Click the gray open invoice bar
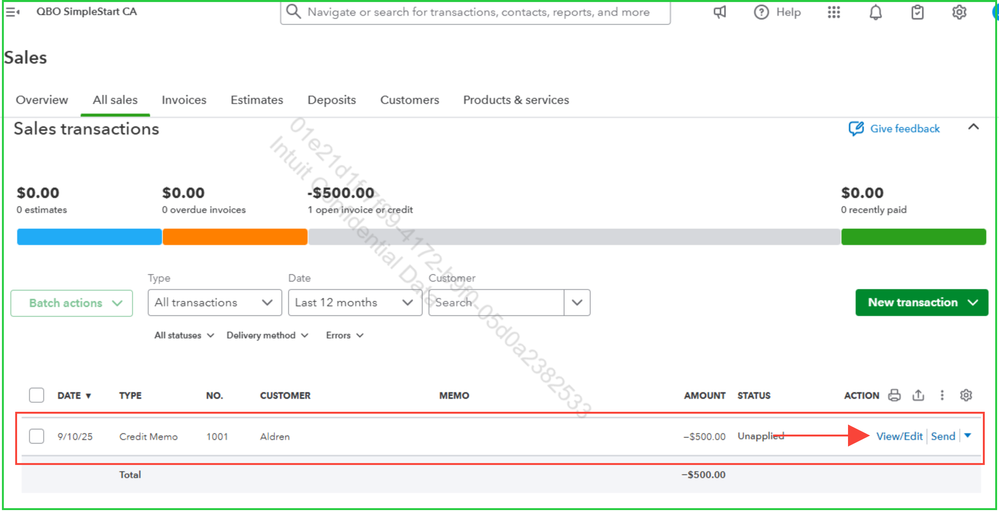The width and height of the screenshot is (999, 514). [574, 237]
